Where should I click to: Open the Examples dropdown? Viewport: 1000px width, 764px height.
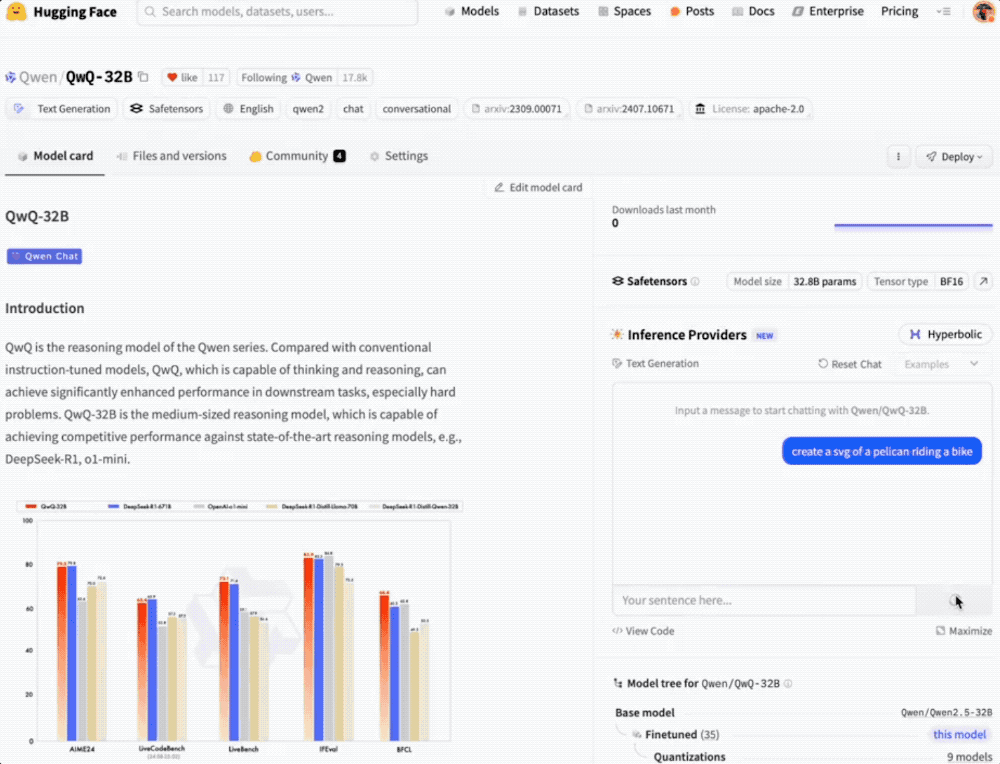pyautogui.click(x=941, y=364)
